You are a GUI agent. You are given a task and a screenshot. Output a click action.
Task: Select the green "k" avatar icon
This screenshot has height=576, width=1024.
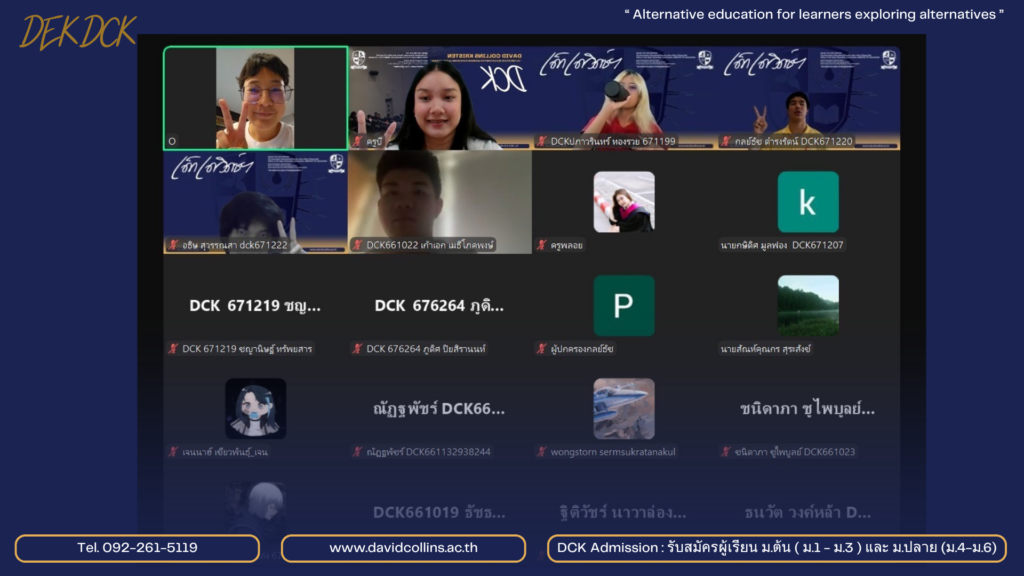coord(808,202)
